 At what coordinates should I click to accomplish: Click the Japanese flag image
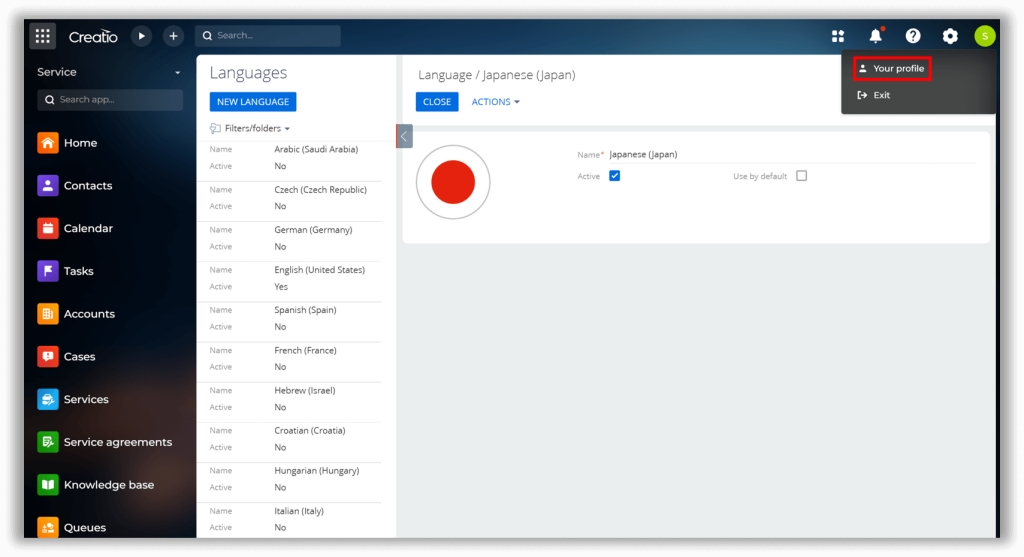tap(453, 182)
